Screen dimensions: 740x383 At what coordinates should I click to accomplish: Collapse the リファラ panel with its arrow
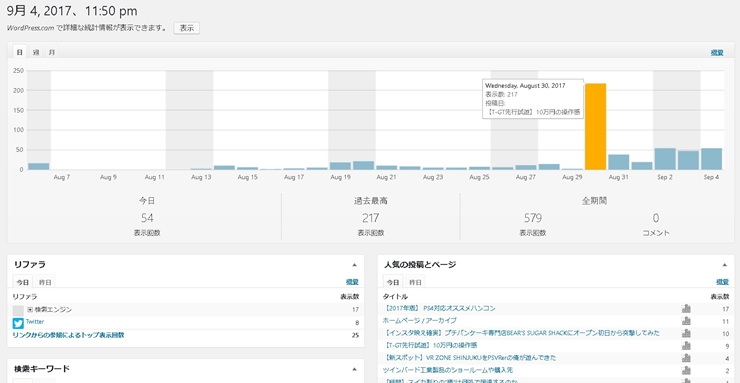point(354,265)
